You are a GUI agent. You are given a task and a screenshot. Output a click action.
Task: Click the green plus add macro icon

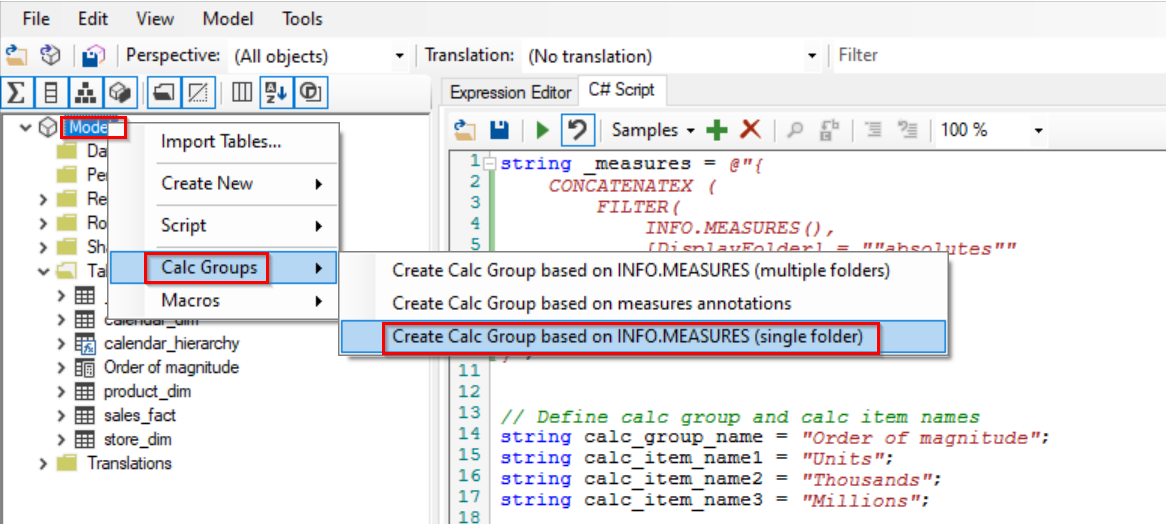(x=717, y=130)
